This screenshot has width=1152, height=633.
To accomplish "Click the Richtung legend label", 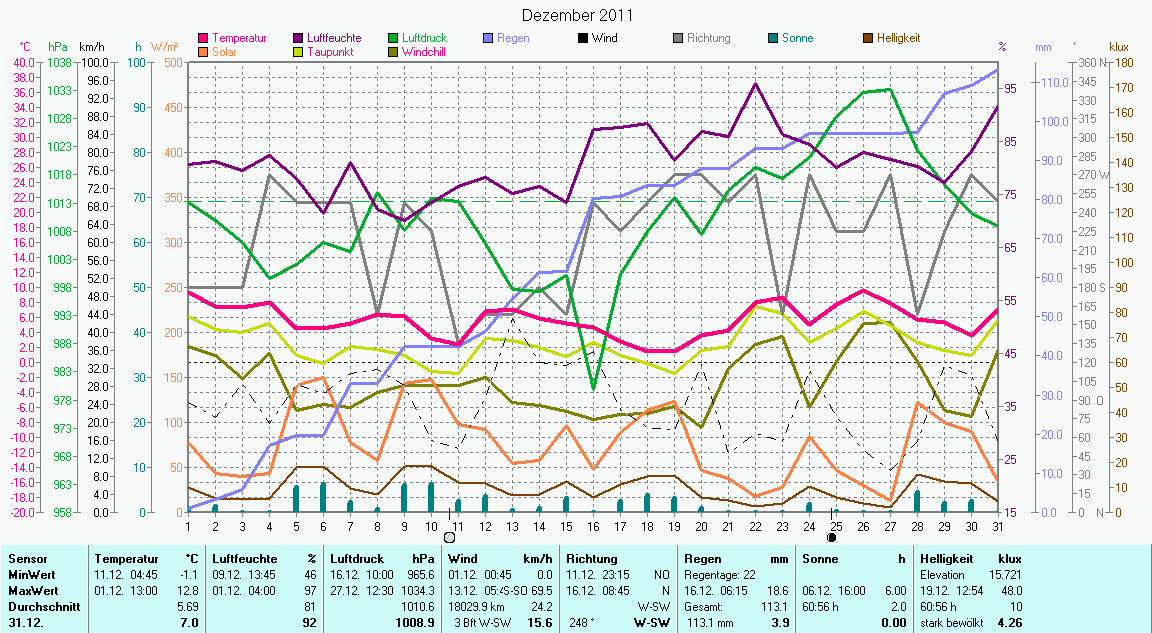I will point(708,39).
